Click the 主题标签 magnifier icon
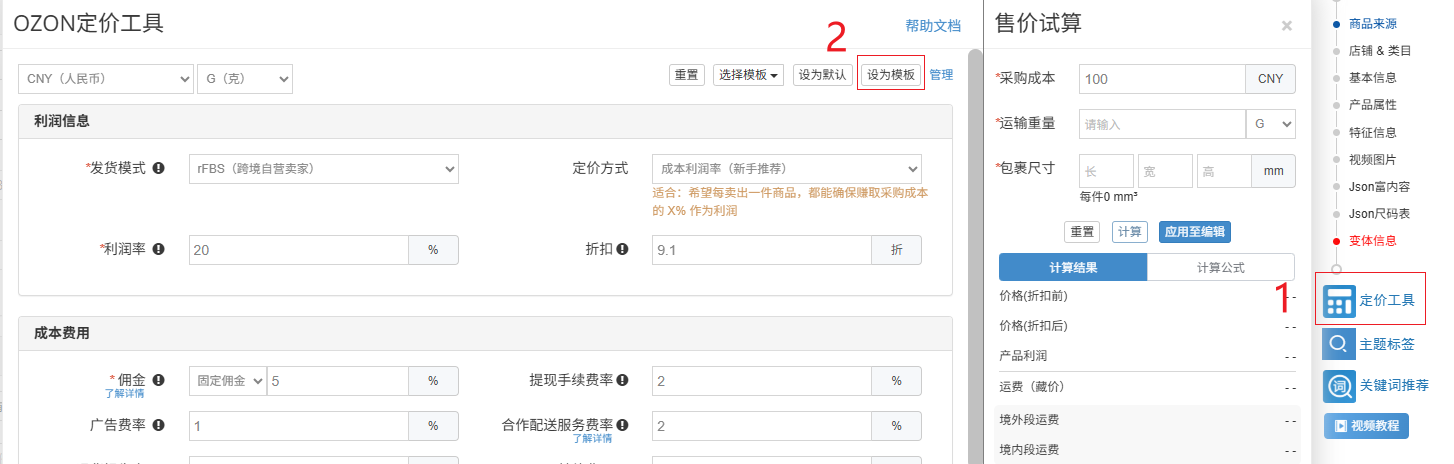 pyautogui.click(x=1338, y=344)
